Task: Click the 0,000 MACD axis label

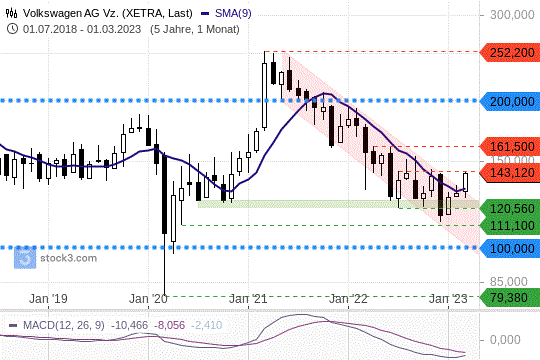Action: pyautogui.click(x=505, y=340)
